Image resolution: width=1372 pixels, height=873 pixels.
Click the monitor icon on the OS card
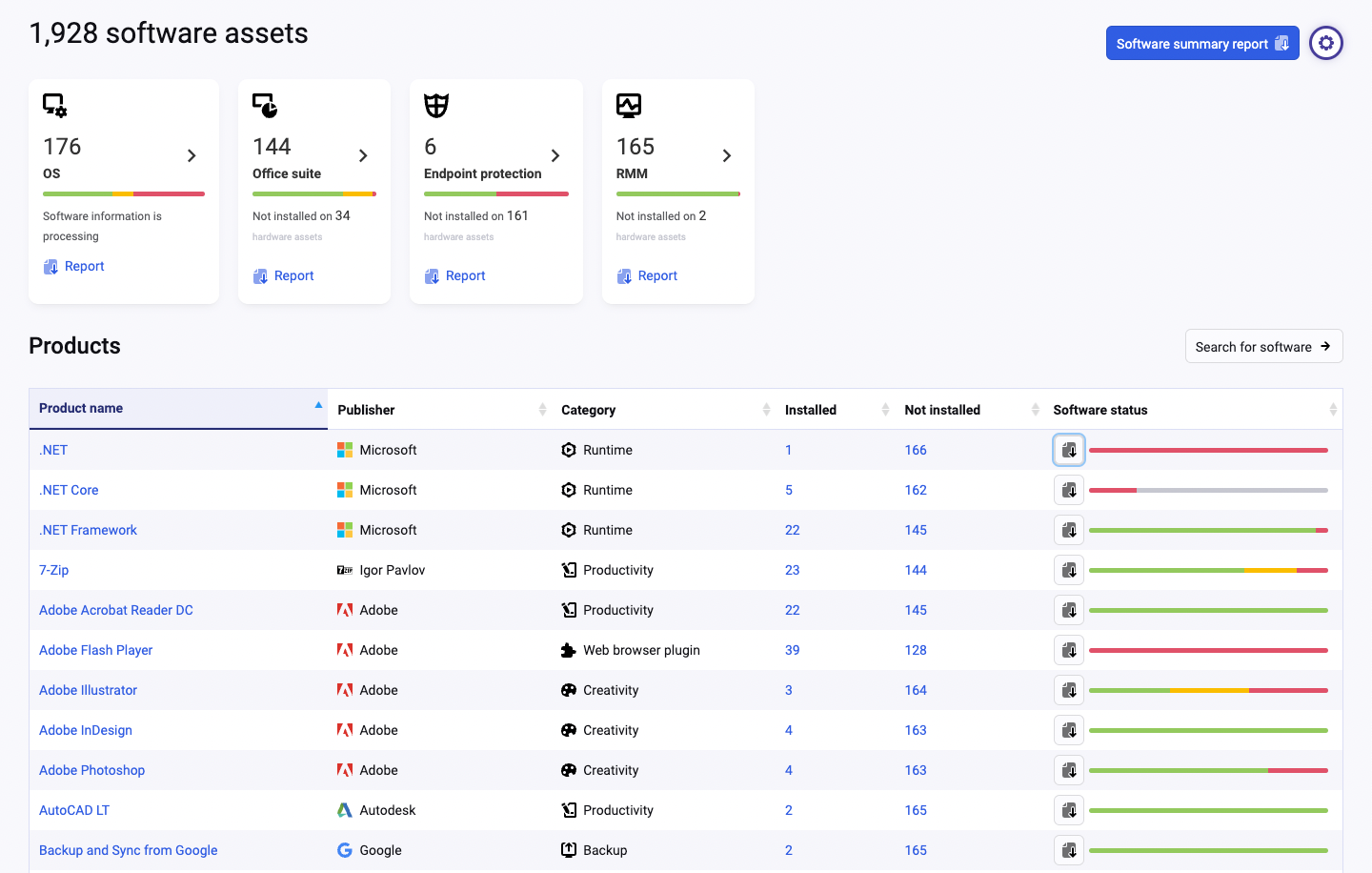pyautogui.click(x=54, y=105)
